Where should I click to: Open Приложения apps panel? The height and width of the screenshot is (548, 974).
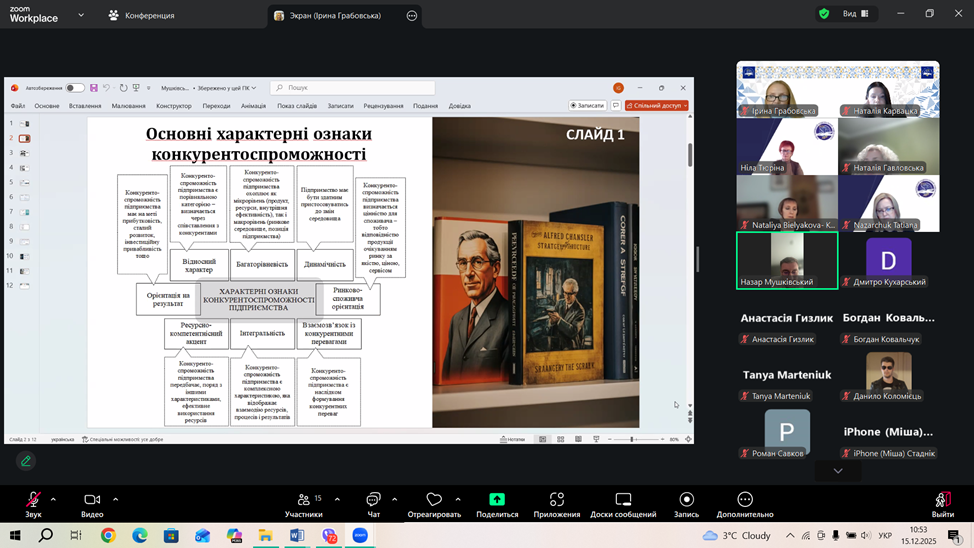(556, 503)
